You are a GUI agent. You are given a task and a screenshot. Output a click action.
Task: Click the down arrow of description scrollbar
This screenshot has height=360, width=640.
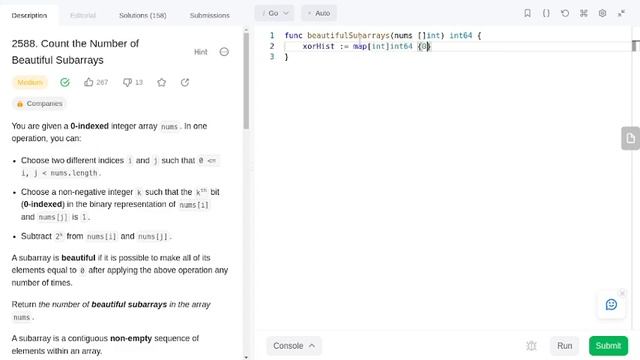[246, 357]
